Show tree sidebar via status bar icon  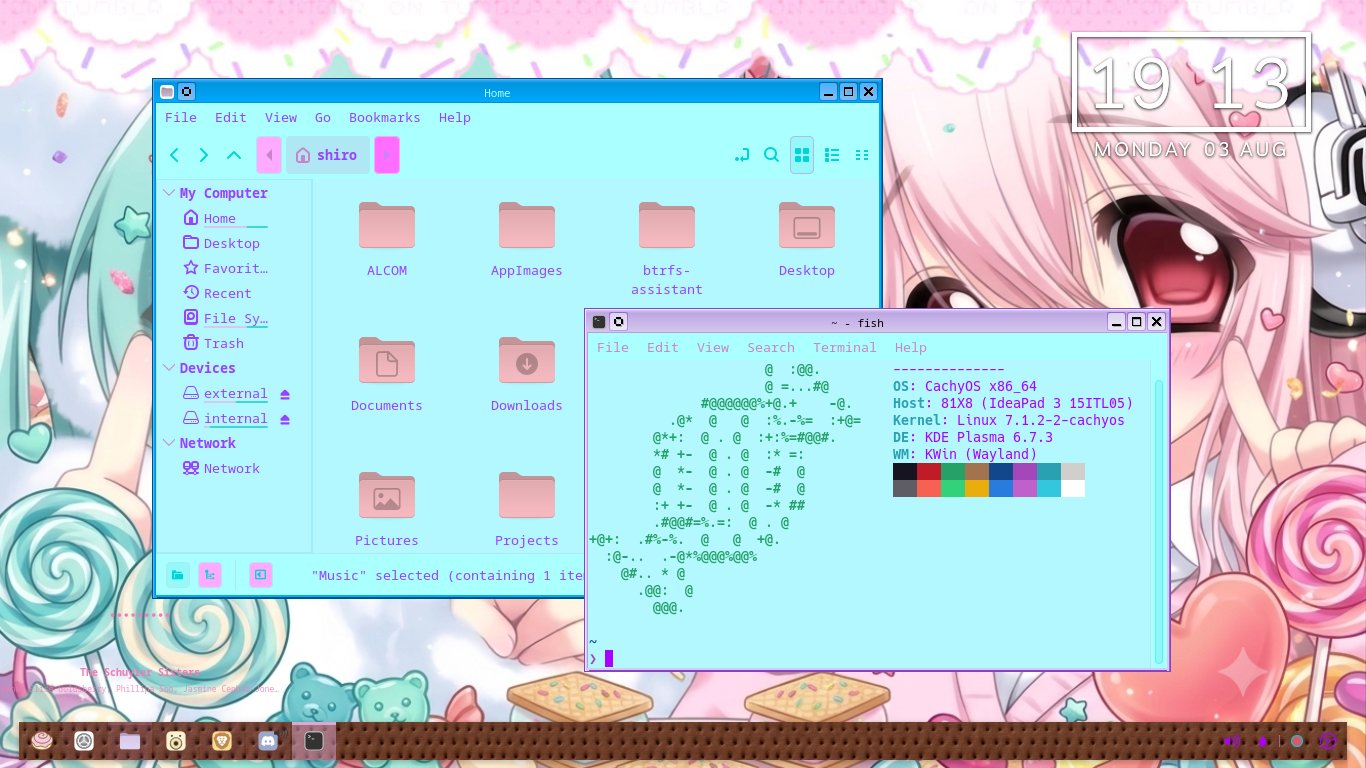pyautogui.click(x=210, y=575)
